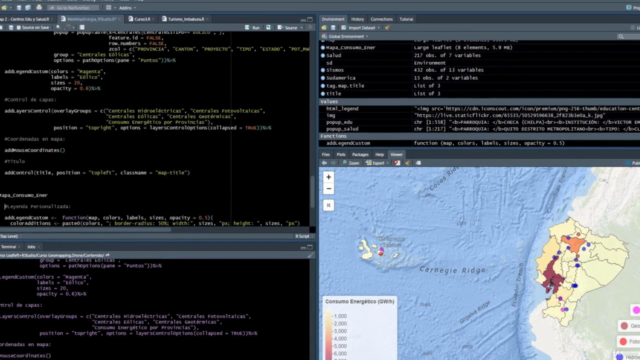Click Mapa_Consumo_Ener environment row
640x360 pixels.
coord(480,48)
